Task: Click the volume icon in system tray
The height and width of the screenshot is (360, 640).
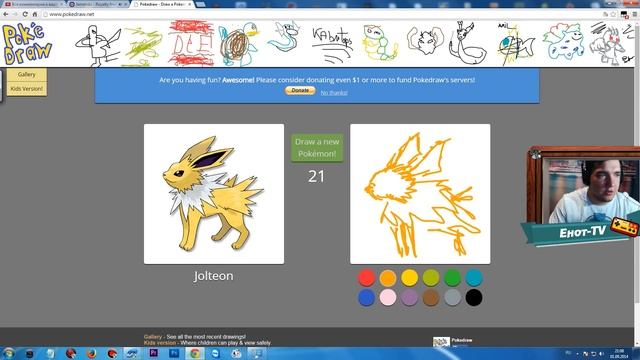Action: pyautogui.click(x=602, y=354)
